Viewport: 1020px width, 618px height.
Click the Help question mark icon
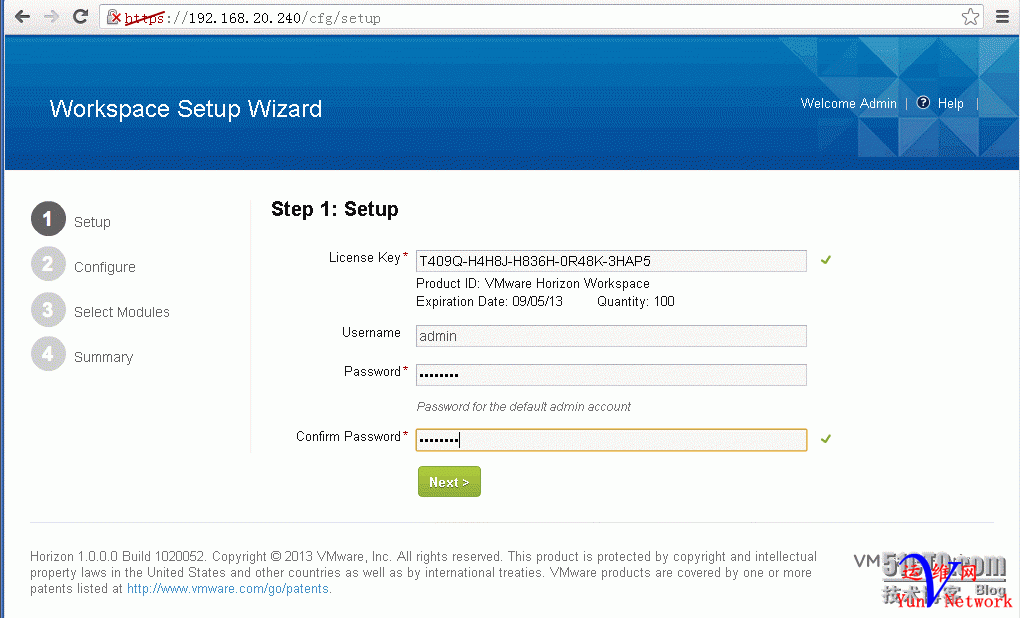(x=923, y=103)
